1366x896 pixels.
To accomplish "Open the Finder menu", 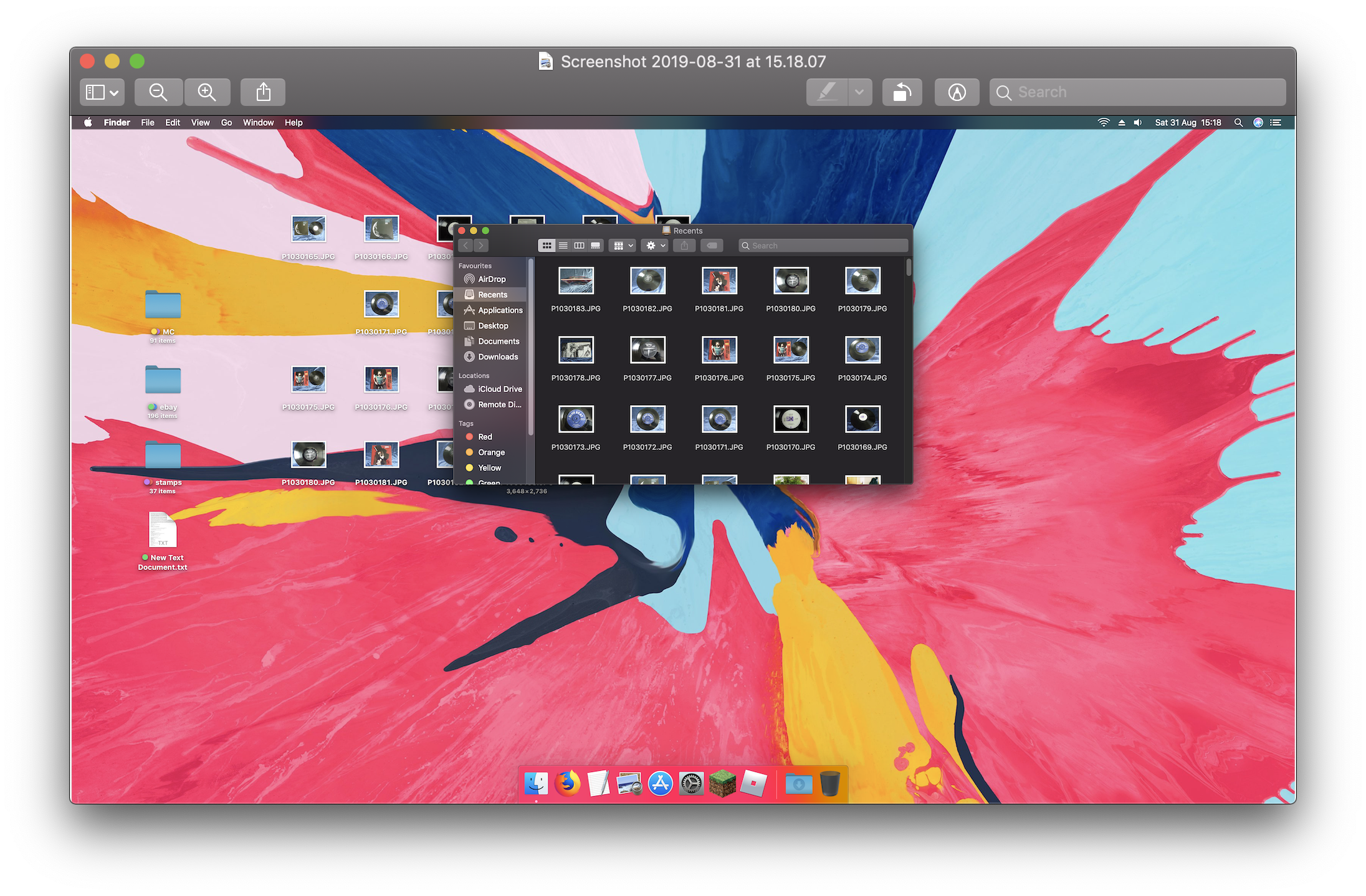I will click(x=117, y=123).
